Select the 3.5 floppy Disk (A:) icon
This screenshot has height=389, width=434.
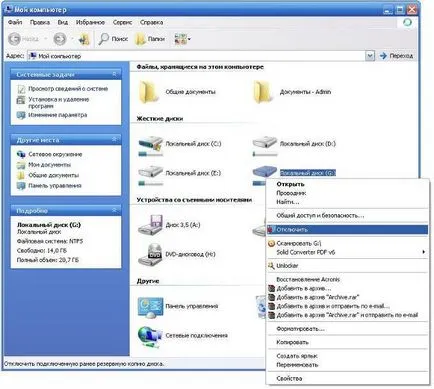coord(150,225)
